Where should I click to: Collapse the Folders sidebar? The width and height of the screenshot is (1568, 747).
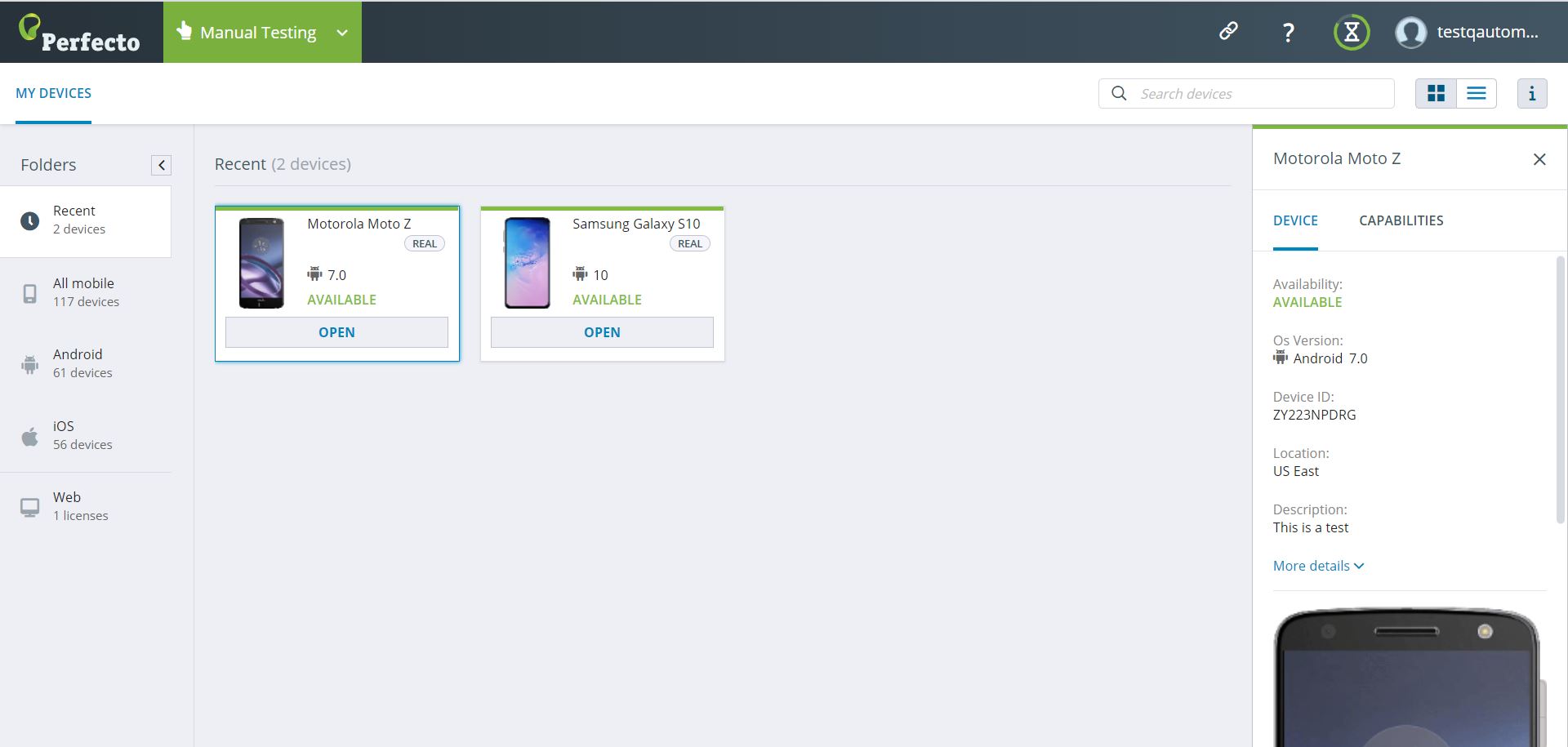162,166
